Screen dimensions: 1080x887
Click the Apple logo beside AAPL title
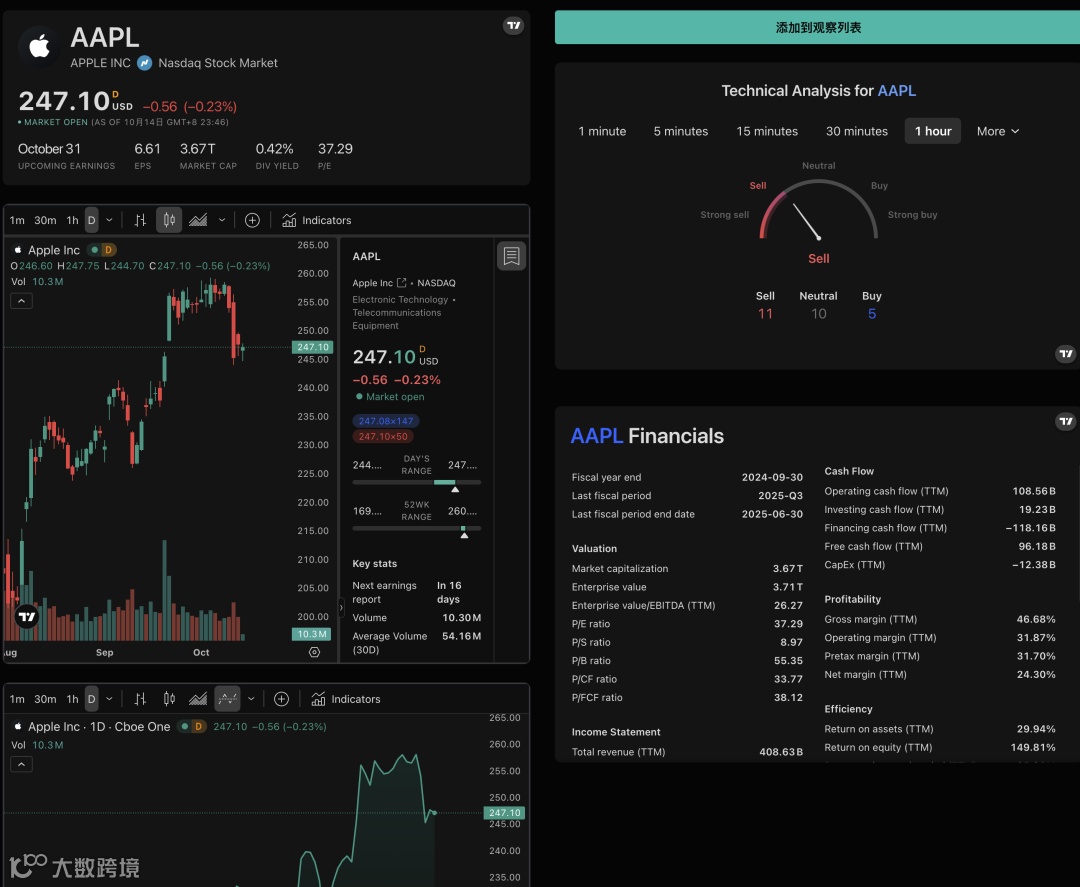click(x=39, y=47)
